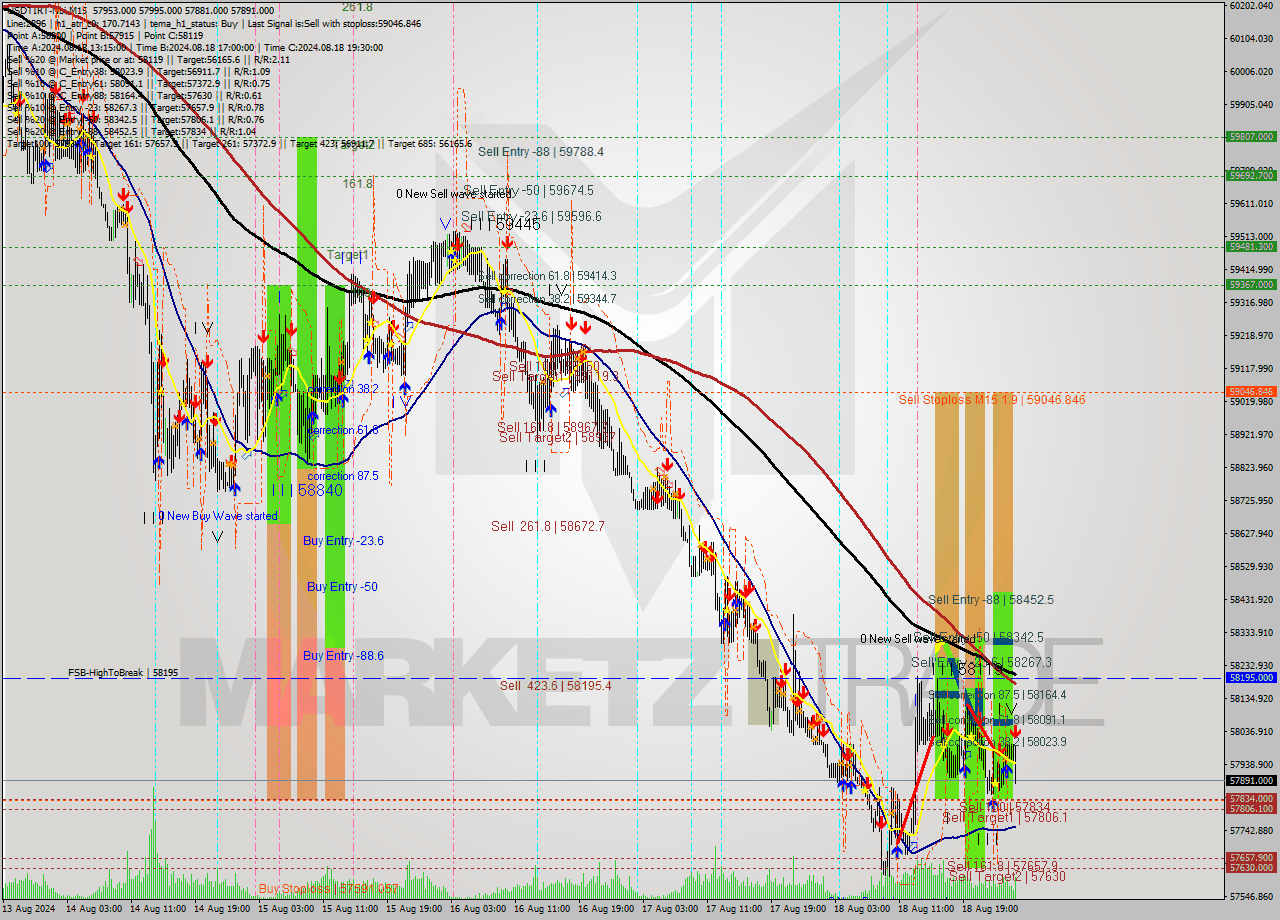The width and height of the screenshot is (1280, 920).
Task: Click the '18 Aug 03:00' time label
Action: click(862, 909)
